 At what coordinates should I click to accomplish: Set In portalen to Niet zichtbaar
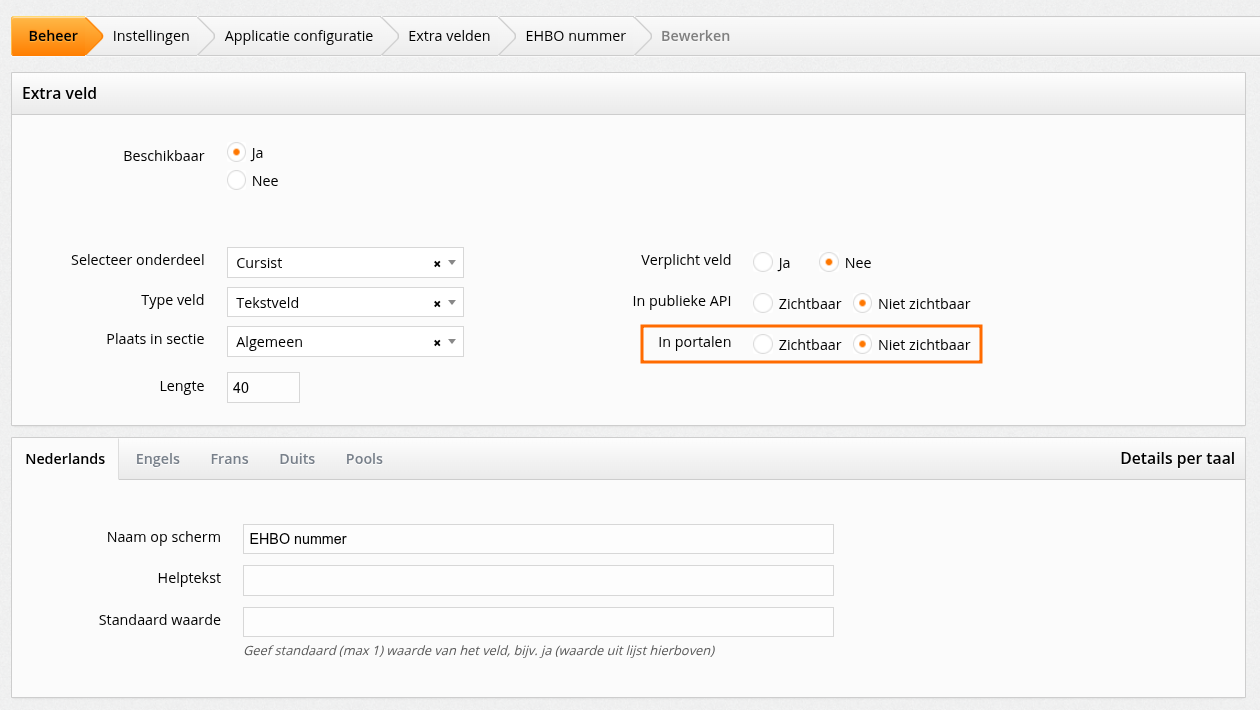pyautogui.click(x=862, y=345)
